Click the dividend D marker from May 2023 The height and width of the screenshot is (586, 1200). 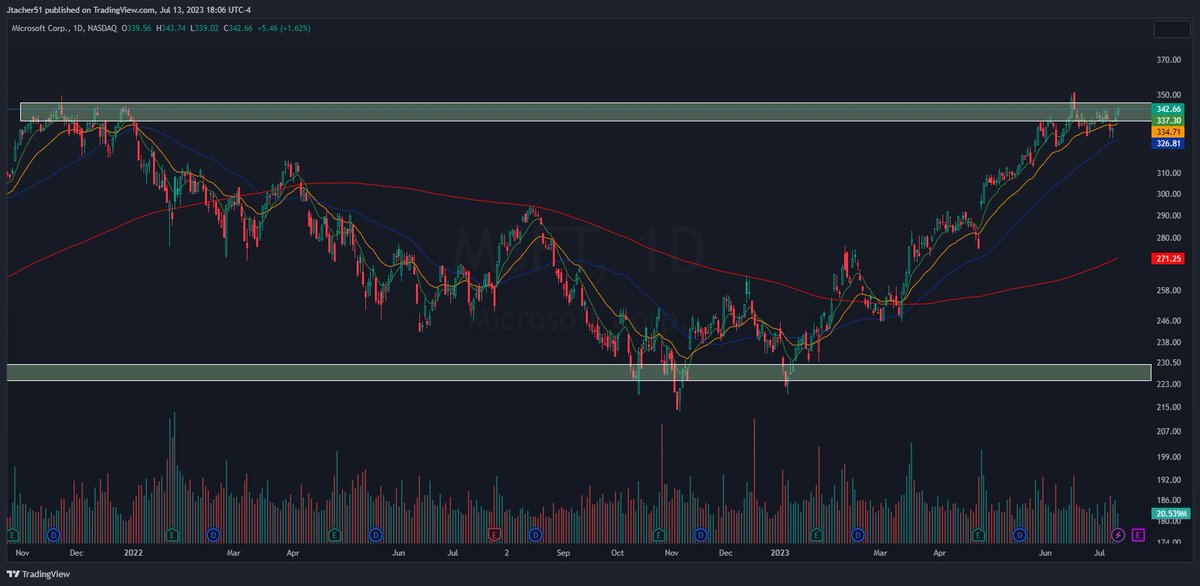[1019, 535]
